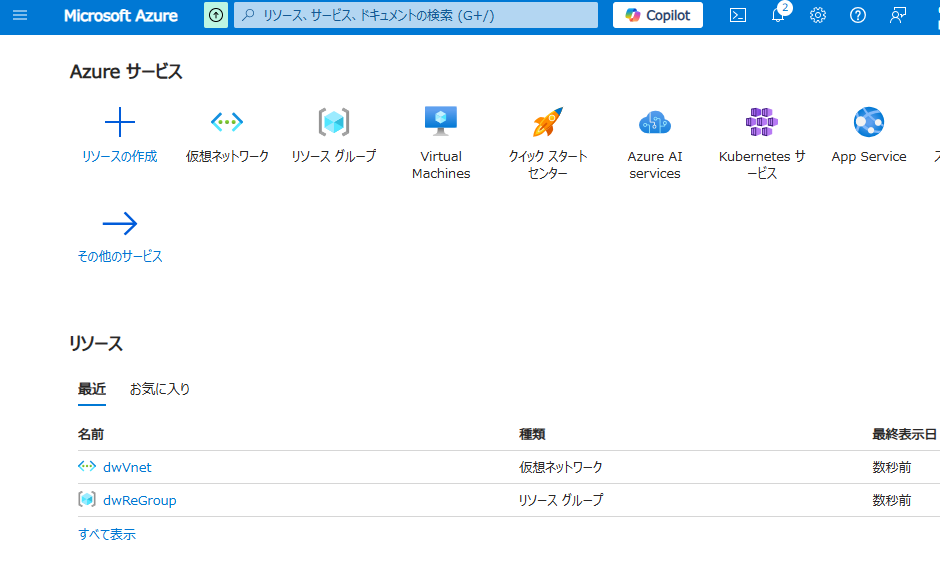This screenshot has height=579, width=940.
Task: Open the notifications bell
Action: 778,16
